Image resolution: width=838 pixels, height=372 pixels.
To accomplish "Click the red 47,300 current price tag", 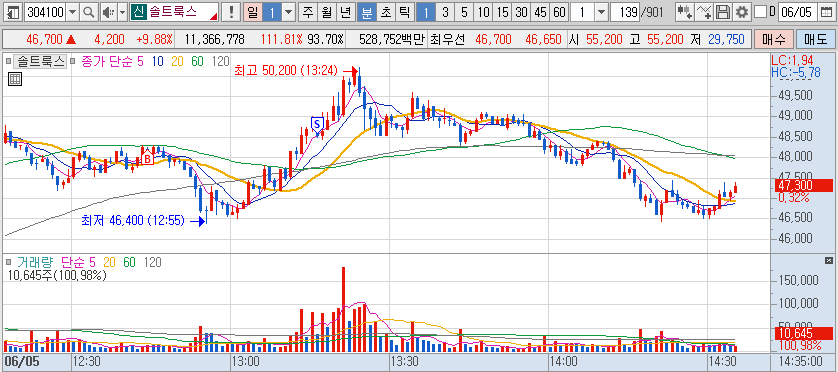I will [x=803, y=186].
